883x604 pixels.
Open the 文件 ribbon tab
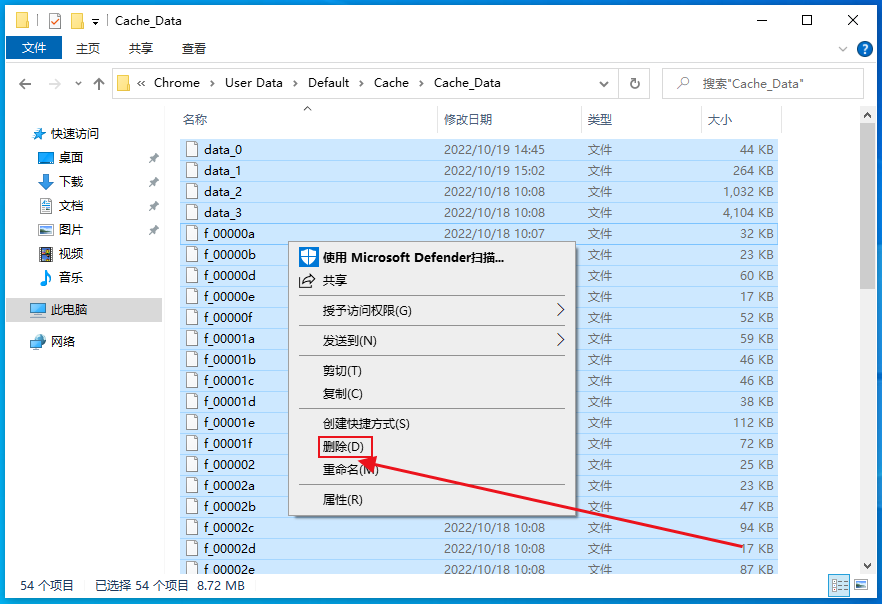[34, 48]
